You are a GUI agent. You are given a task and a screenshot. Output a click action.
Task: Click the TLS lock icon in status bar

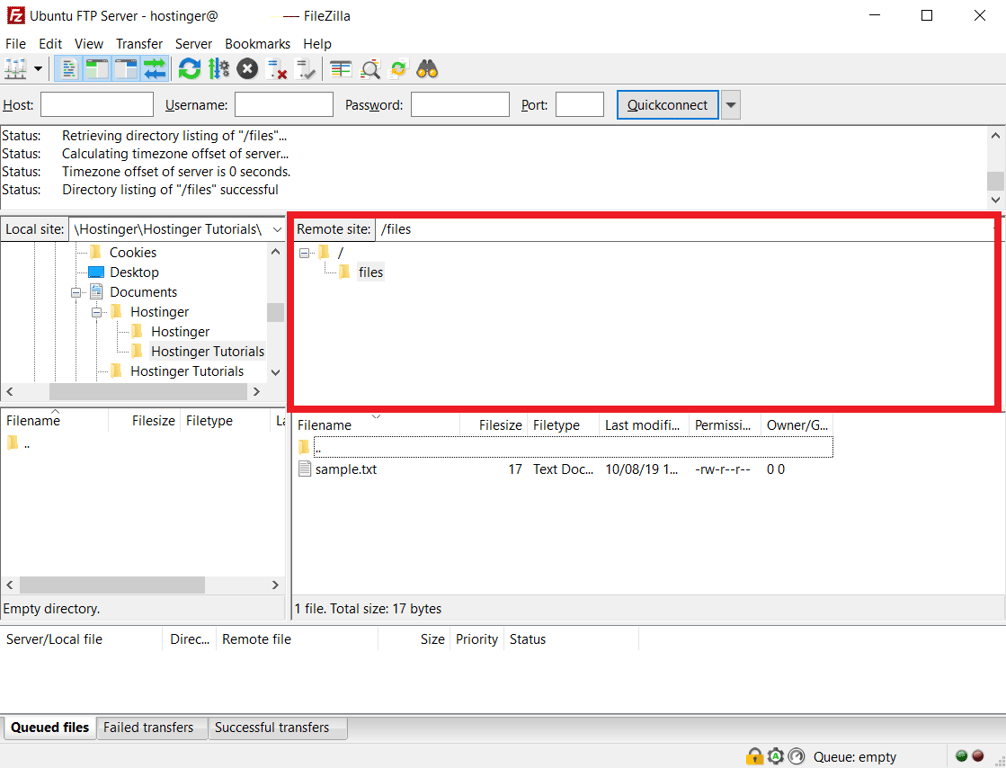[x=755, y=757]
